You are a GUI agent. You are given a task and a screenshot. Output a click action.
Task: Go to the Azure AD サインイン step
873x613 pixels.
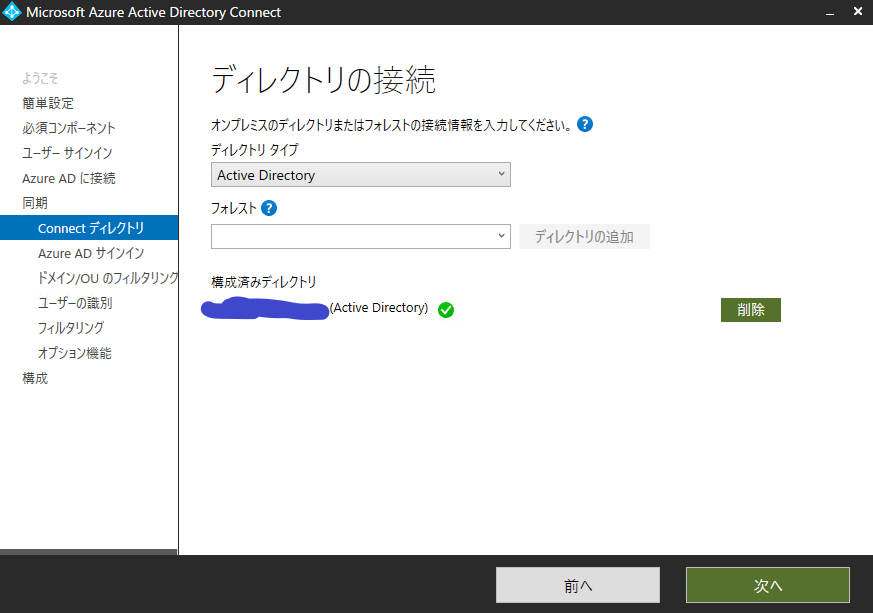coord(90,253)
